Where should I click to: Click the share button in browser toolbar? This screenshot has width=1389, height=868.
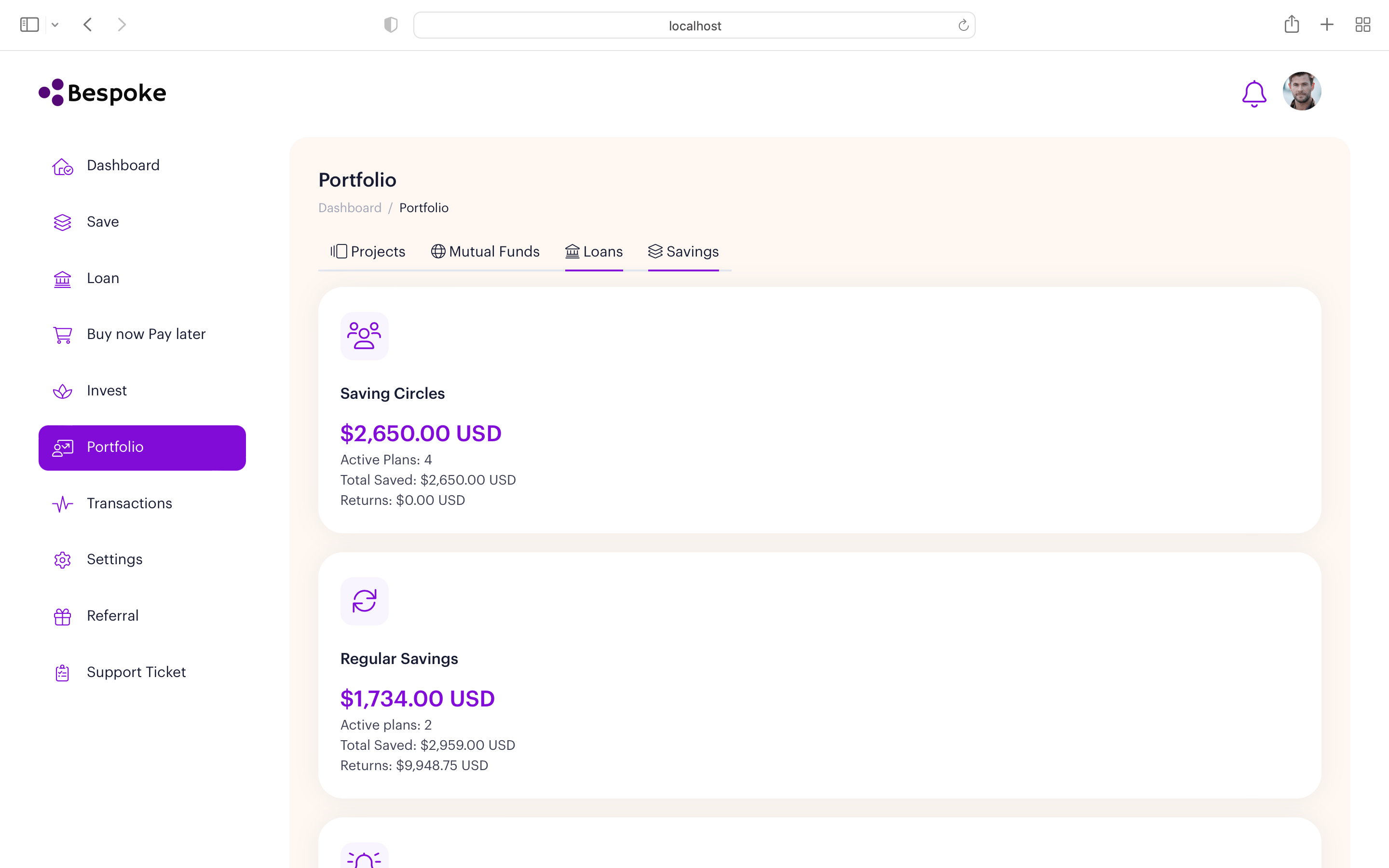pos(1292,25)
